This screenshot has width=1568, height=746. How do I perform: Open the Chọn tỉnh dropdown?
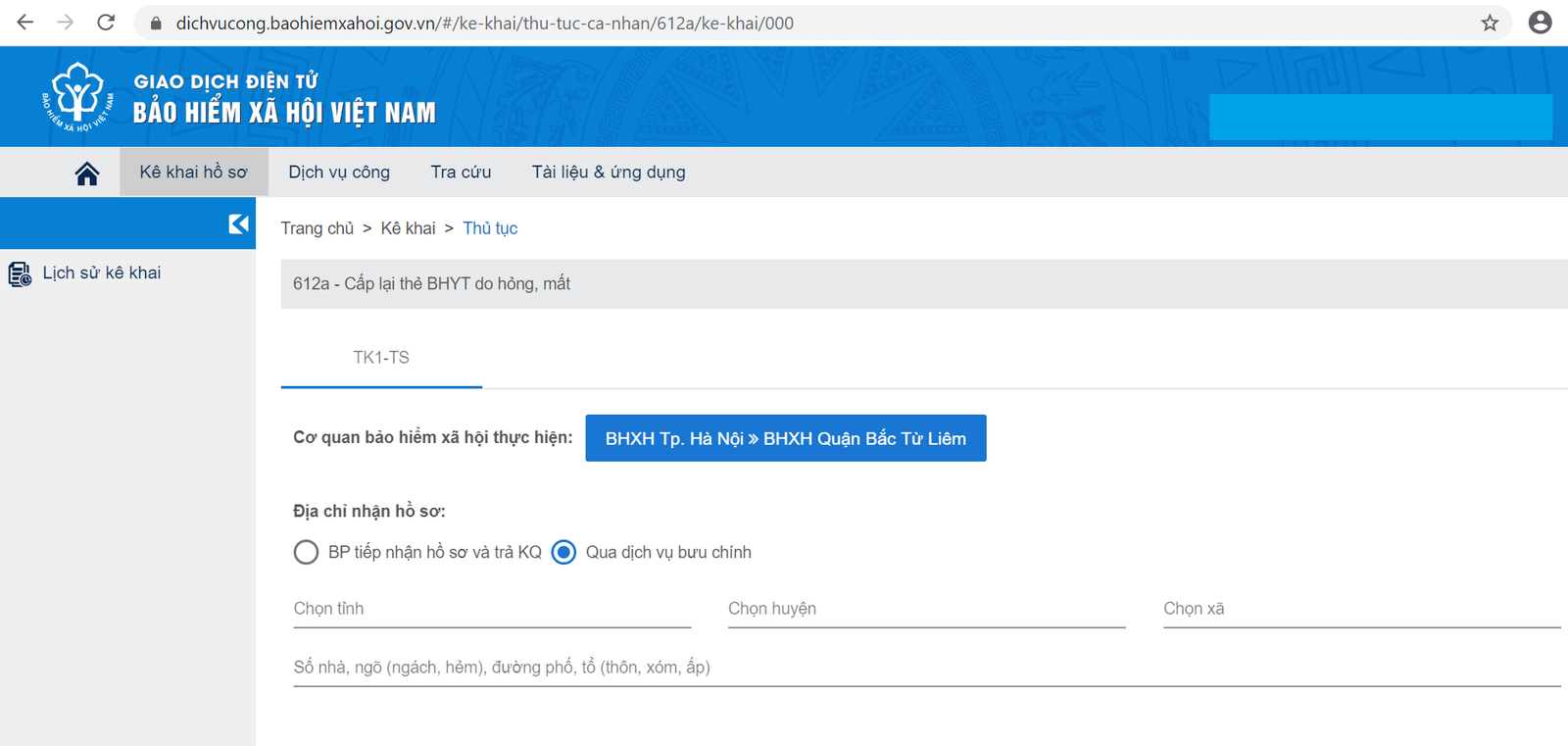tap(492, 609)
